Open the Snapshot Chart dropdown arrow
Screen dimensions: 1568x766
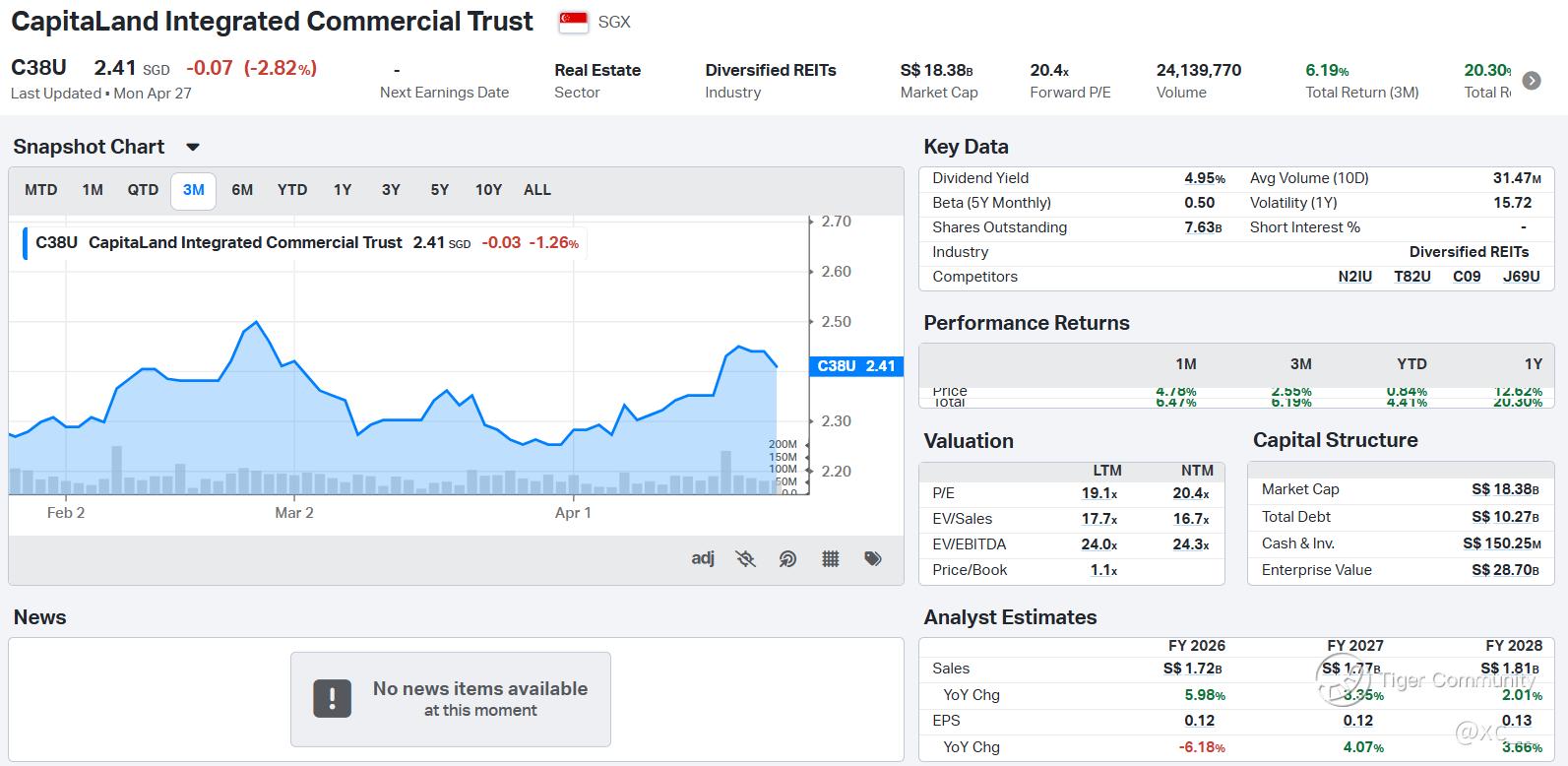[x=193, y=148]
